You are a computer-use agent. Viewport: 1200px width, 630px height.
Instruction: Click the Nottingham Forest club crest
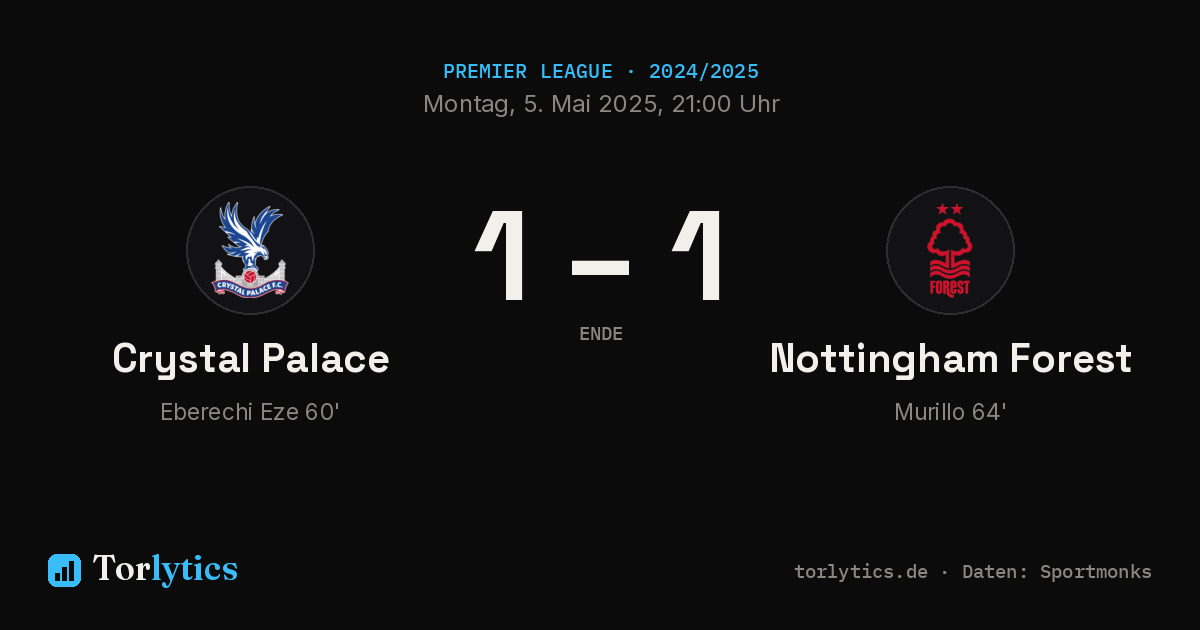(x=950, y=250)
